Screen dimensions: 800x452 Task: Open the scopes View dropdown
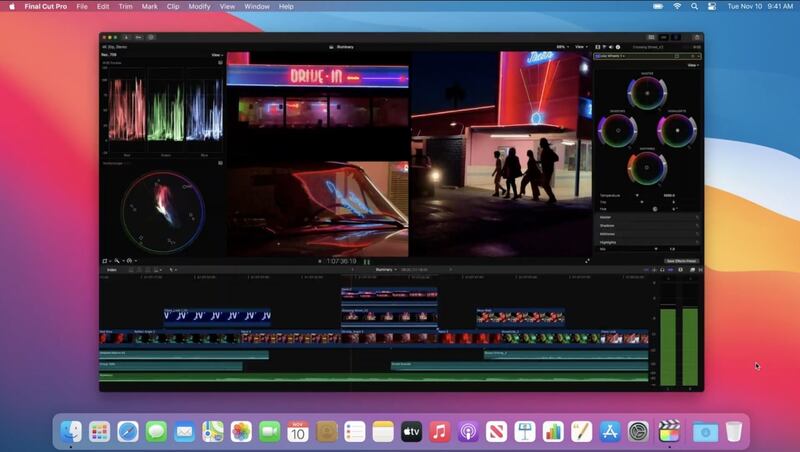(216, 55)
